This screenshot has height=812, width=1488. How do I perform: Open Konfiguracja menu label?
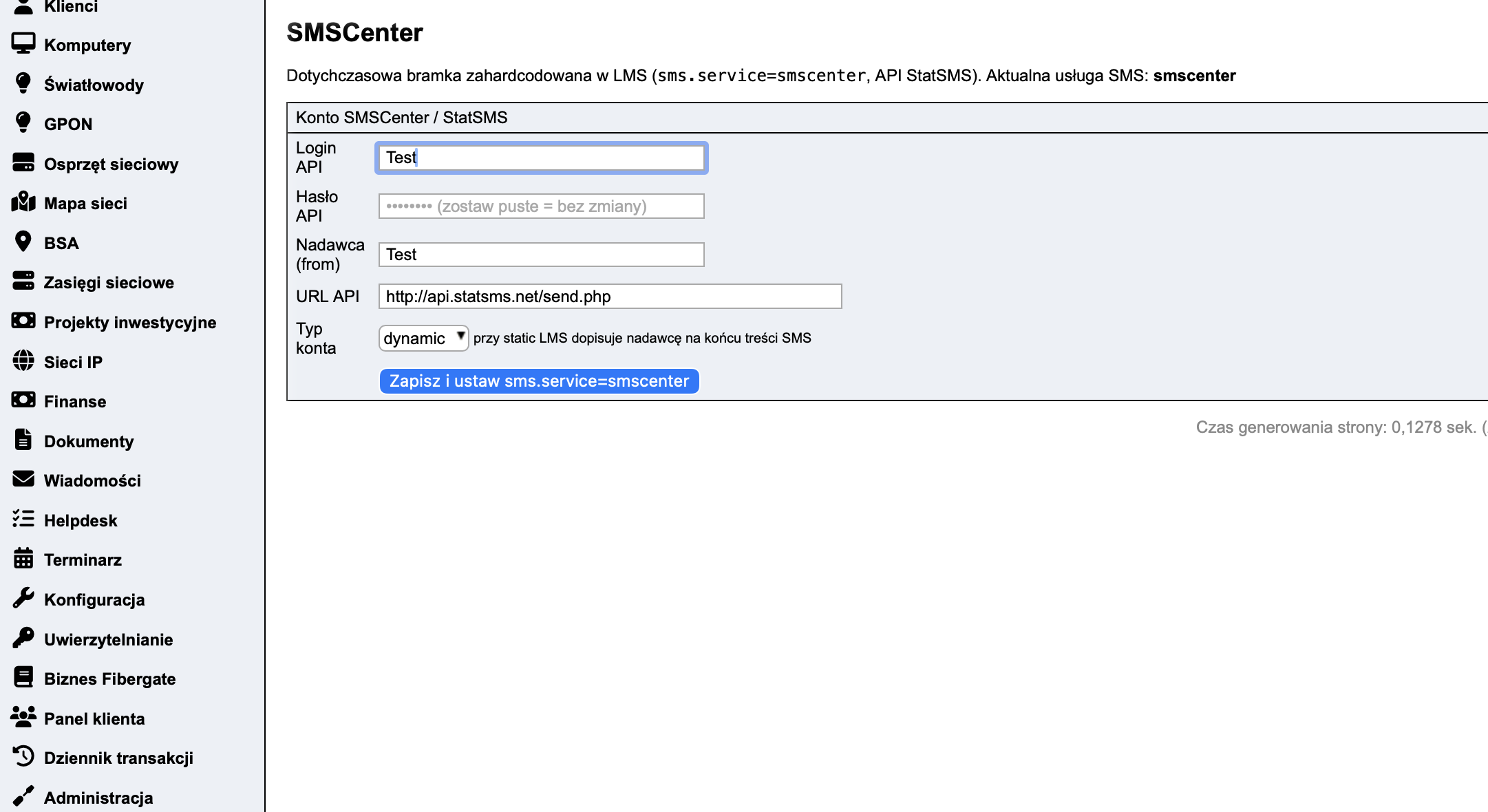(x=94, y=599)
